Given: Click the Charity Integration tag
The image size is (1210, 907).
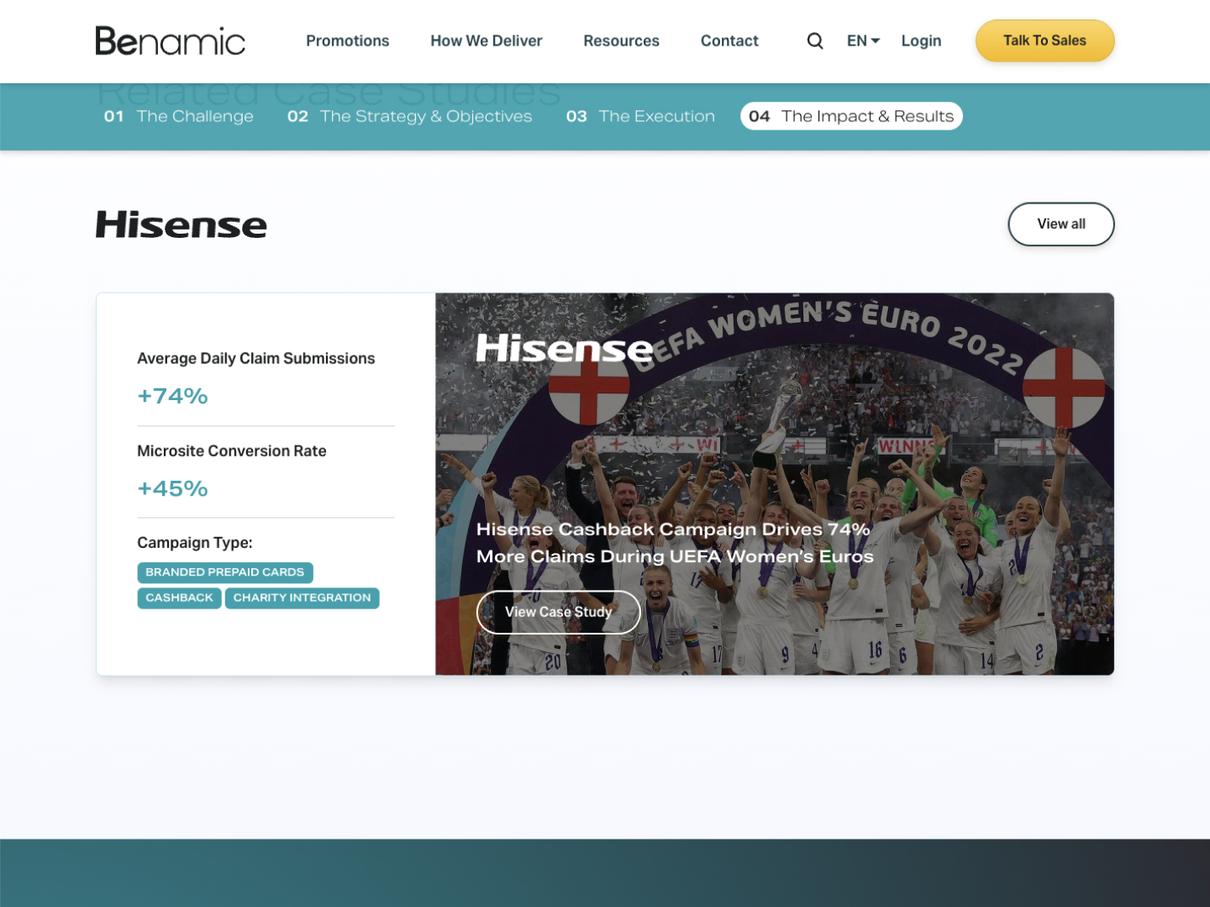Looking at the screenshot, I should tap(302, 598).
